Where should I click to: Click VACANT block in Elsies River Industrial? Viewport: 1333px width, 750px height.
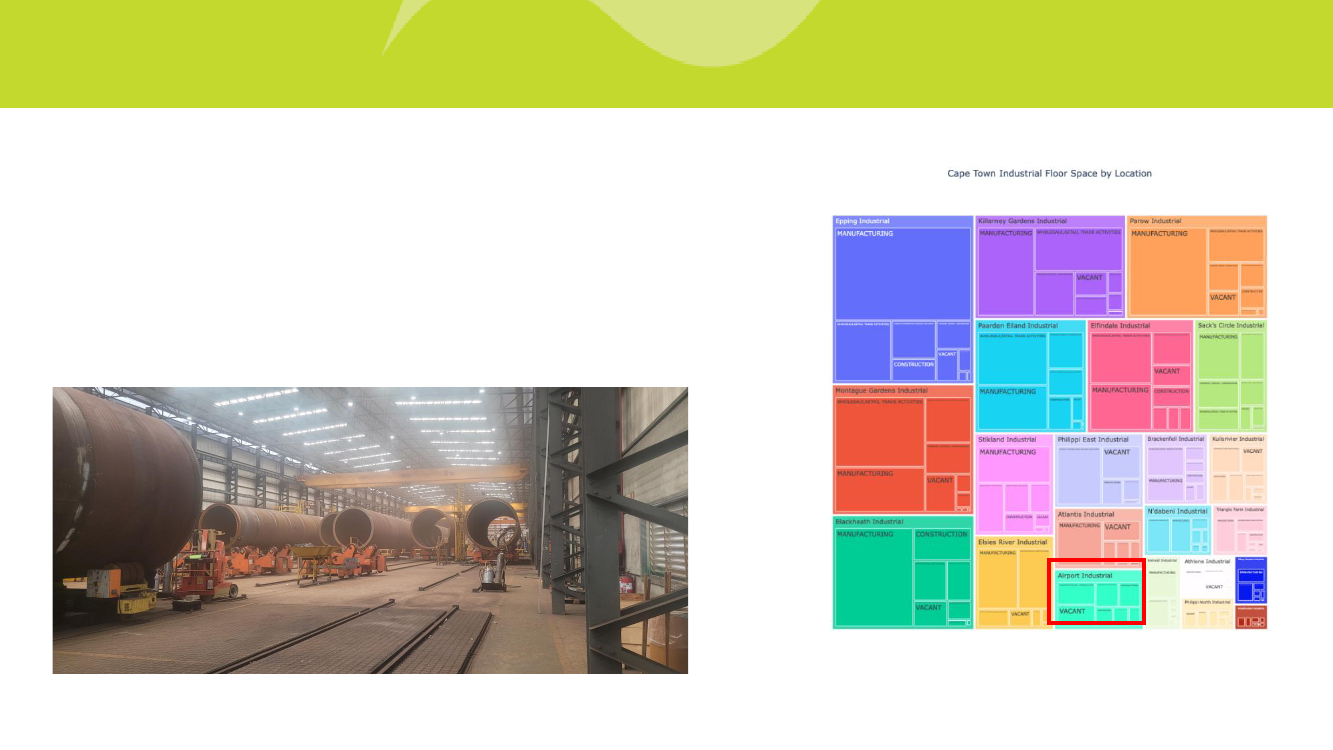tap(1020, 616)
